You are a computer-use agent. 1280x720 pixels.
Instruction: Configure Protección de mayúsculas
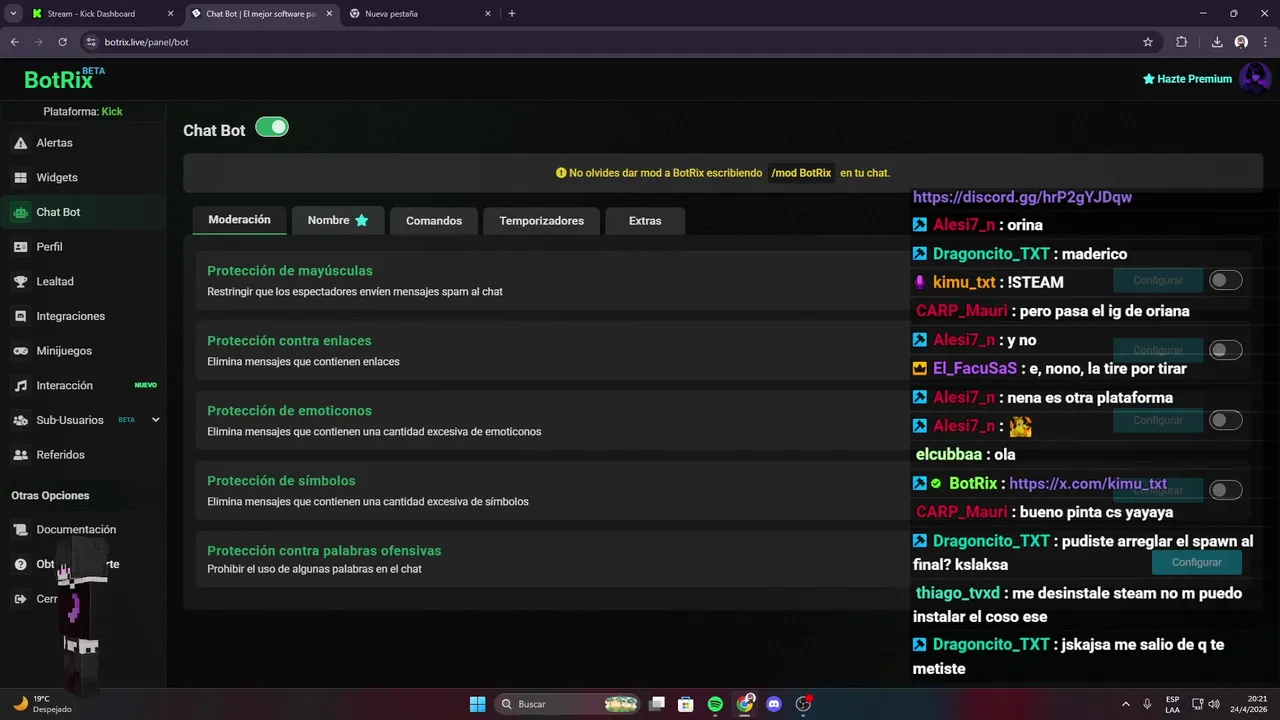point(1158,280)
